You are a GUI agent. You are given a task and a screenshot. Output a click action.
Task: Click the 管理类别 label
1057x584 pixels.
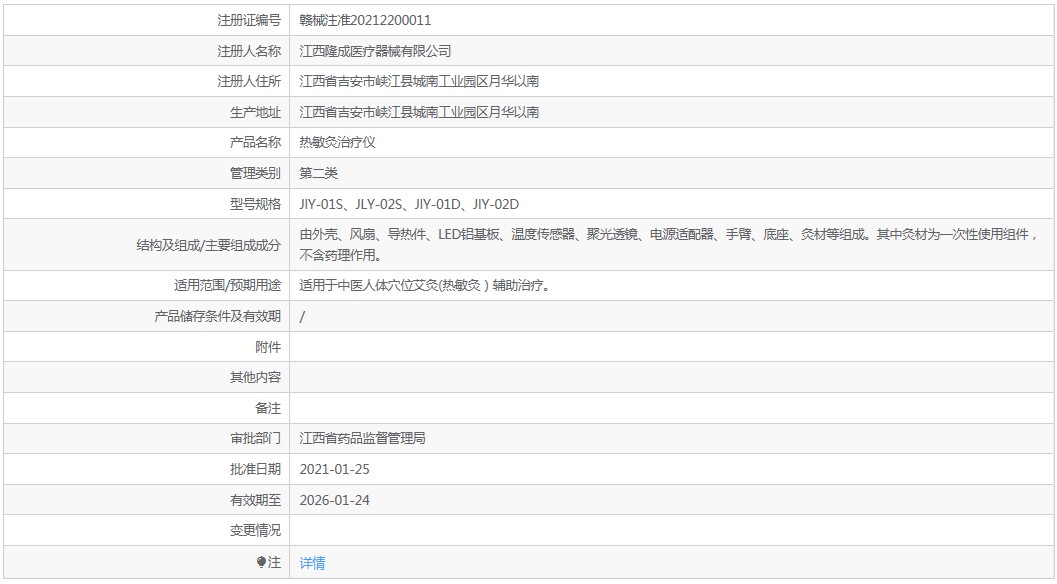[x=255, y=173]
